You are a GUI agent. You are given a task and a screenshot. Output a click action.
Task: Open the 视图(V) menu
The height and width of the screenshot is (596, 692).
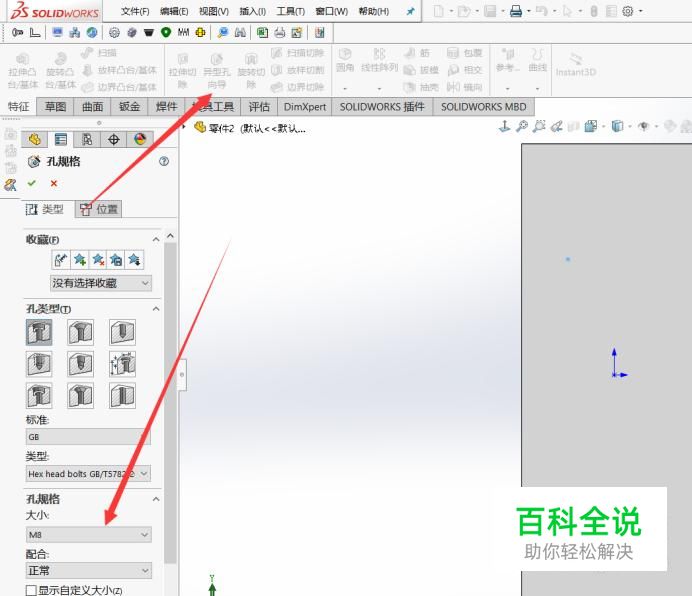pyautogui.click(x=214, y=11)
